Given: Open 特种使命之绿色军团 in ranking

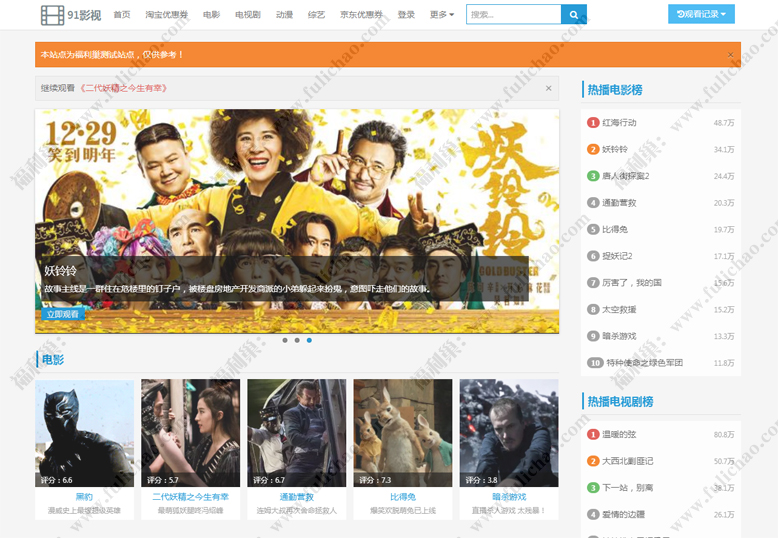Looking at the screenshot, I should (x=645, y=363).
